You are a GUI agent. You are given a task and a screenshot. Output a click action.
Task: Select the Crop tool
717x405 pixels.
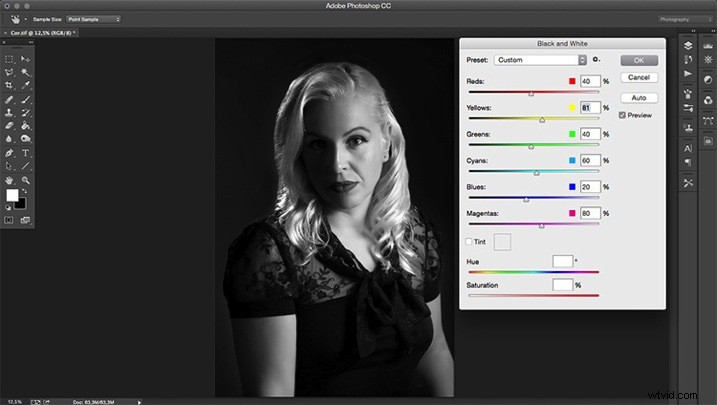9,85
